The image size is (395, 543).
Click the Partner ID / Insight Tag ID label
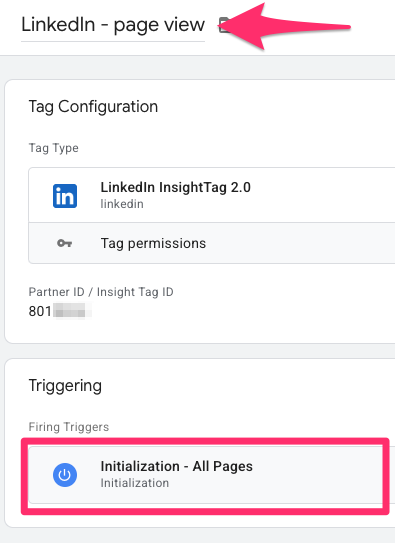click(101, 292)
